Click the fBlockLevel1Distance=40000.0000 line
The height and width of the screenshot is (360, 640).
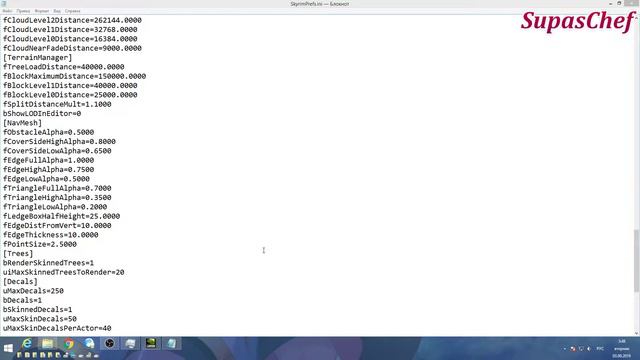click(x=70, y=86)
